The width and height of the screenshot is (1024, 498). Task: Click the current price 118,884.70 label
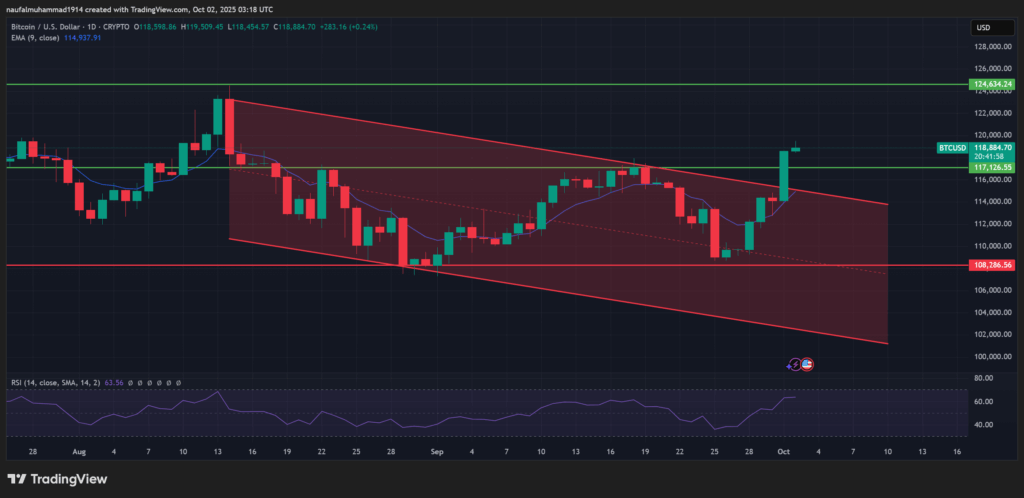pyautogui.click(x=993, y=147)
